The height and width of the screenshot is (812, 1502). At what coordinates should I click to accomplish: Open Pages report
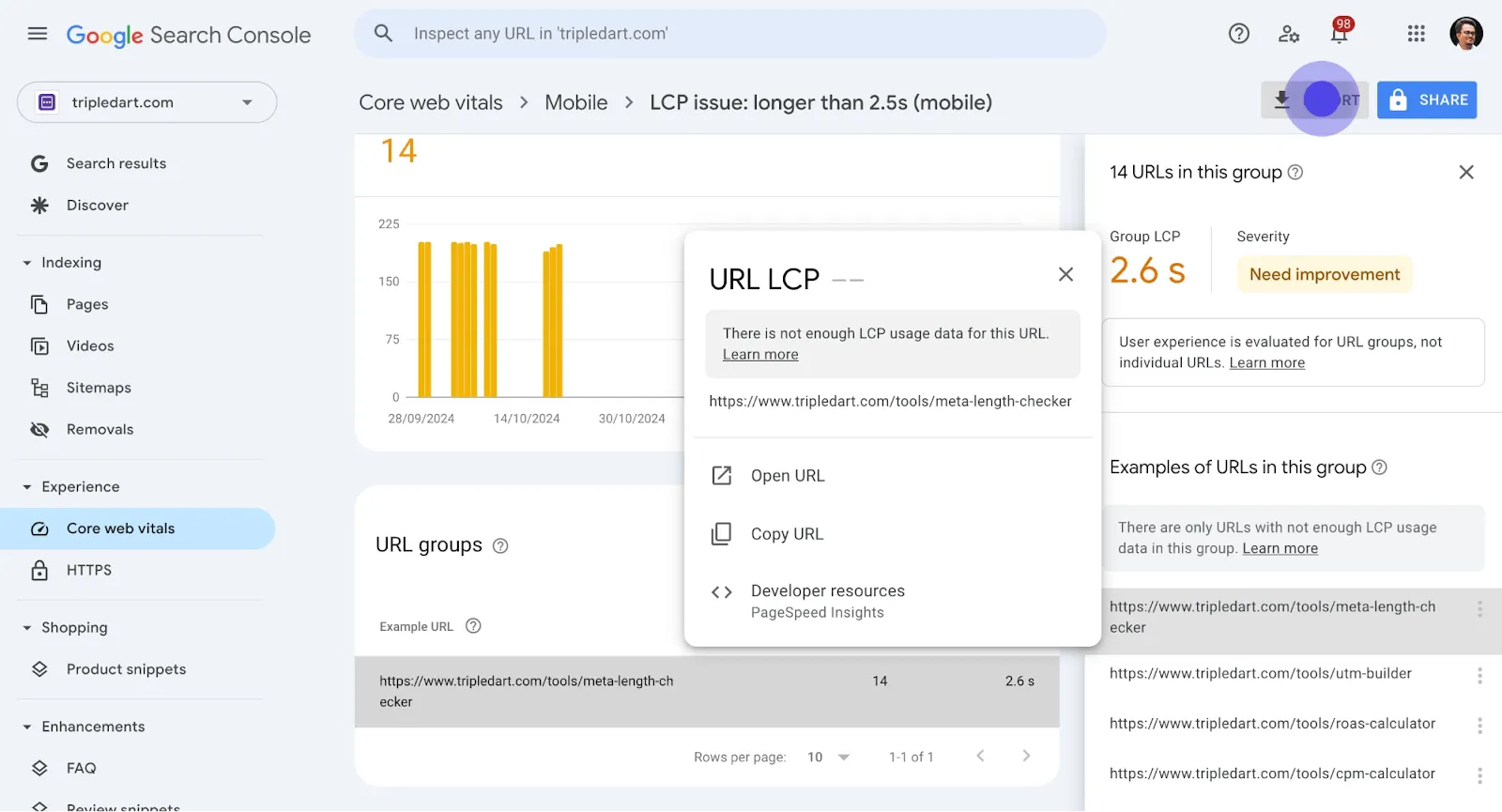pos(87,304)
